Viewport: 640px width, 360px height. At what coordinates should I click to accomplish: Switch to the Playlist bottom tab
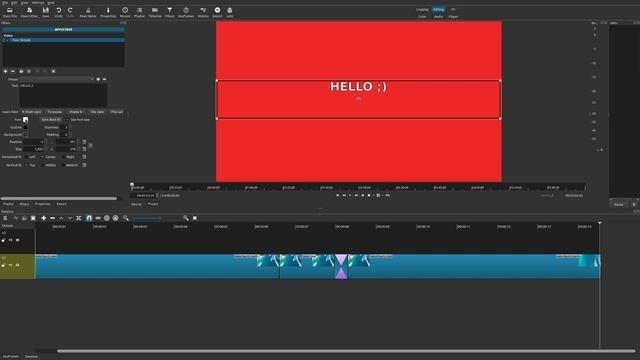click(8, 204)
